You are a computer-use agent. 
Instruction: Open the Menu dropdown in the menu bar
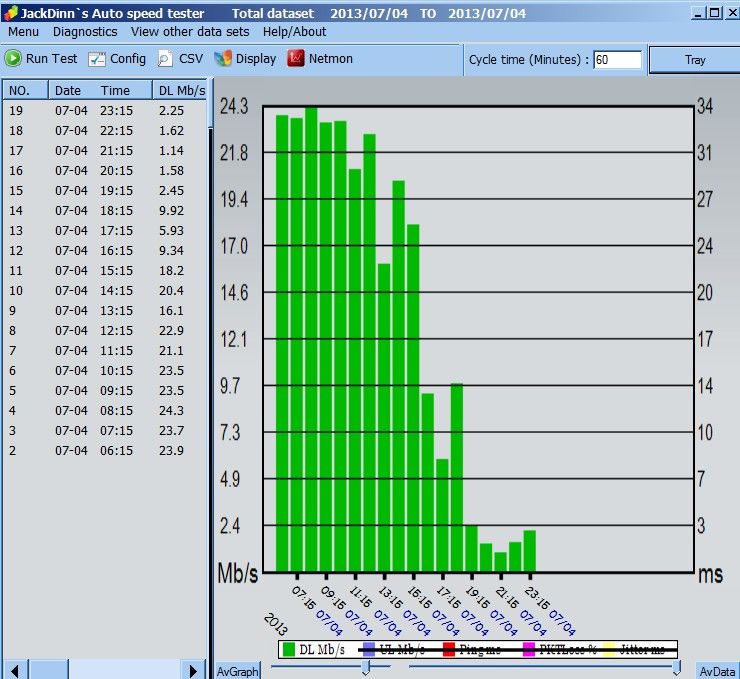(24, 32)
